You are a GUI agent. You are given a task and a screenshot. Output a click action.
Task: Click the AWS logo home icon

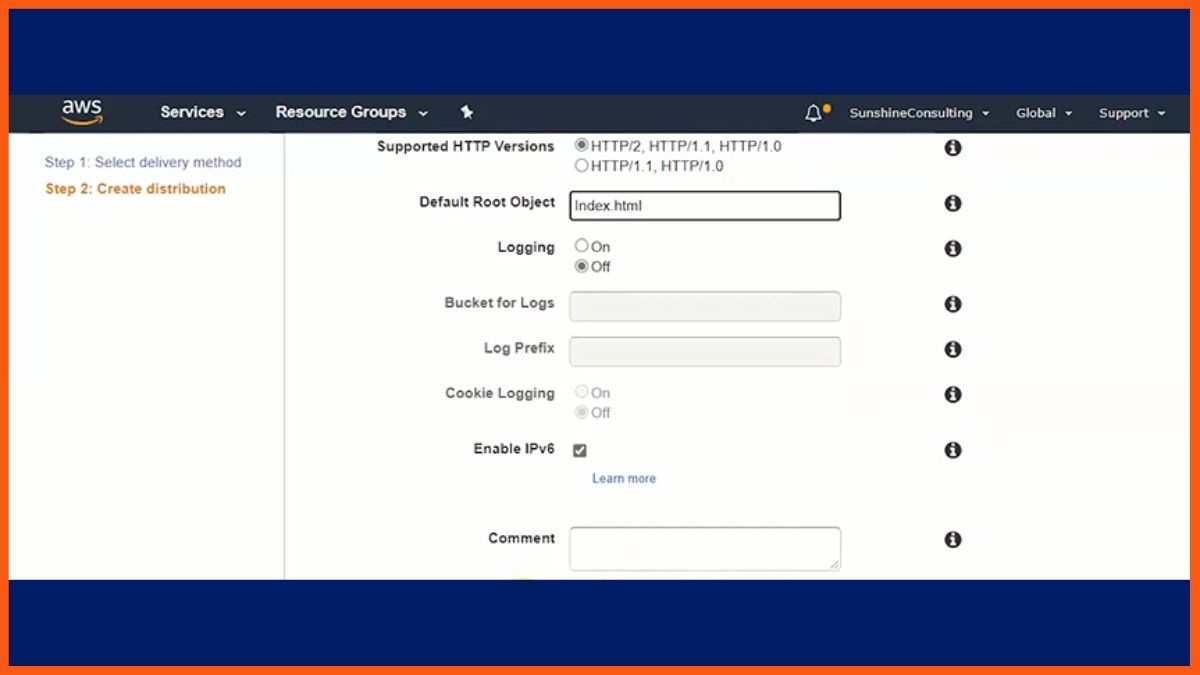(x=82, y=112)
